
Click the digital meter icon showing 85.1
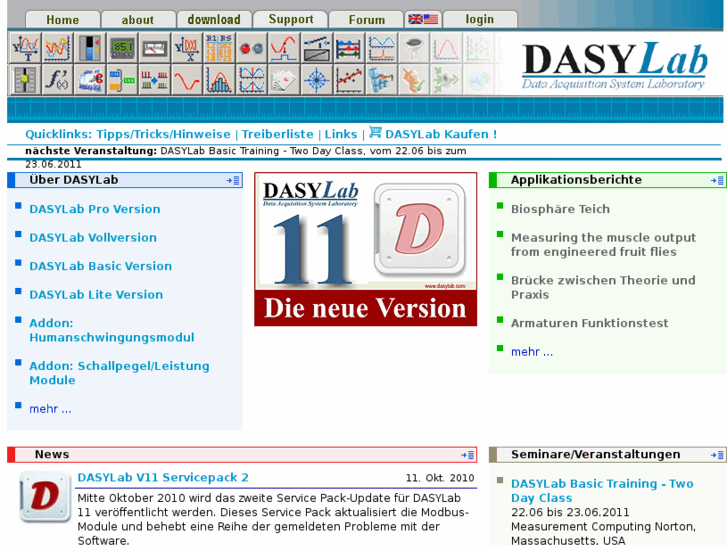tap(122, 48)
